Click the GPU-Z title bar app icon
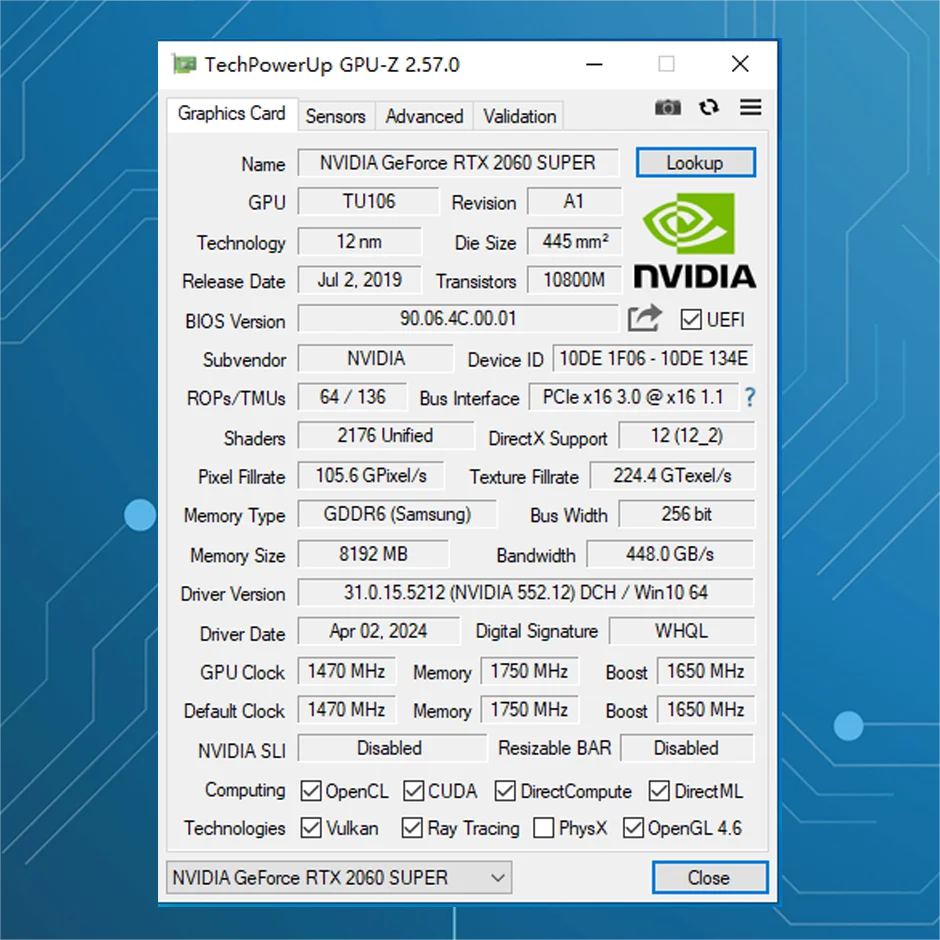 pos(185,64)
